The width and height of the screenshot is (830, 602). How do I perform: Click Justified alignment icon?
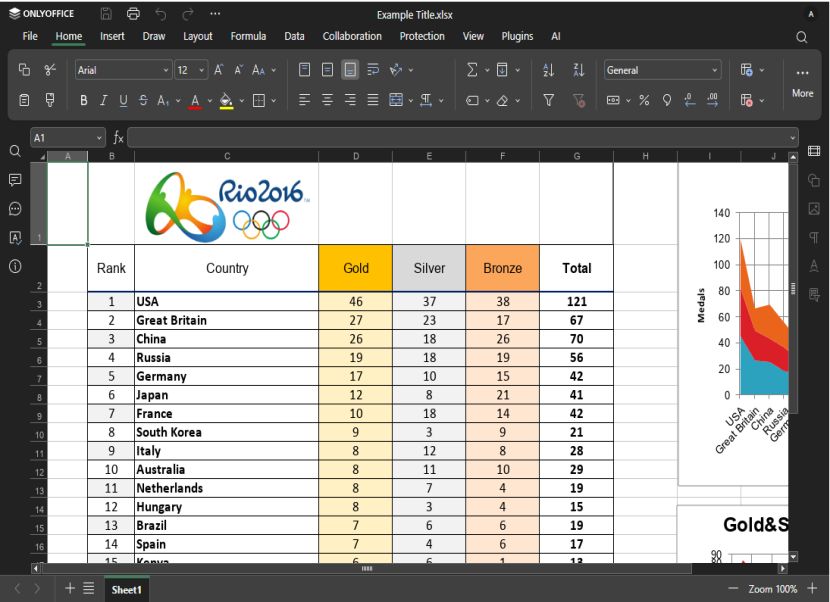[373, 100]
